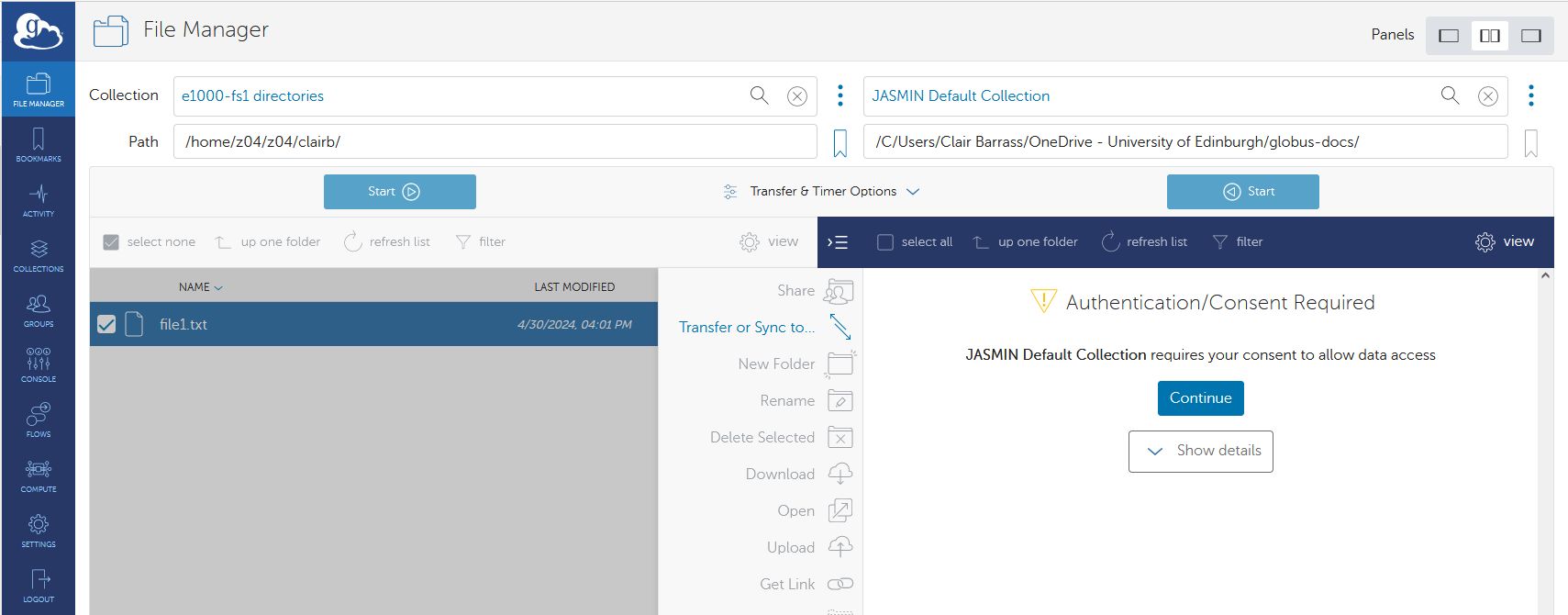Collapse the middle action menu
Screen dimensions: 1568x615
[838, 242]
